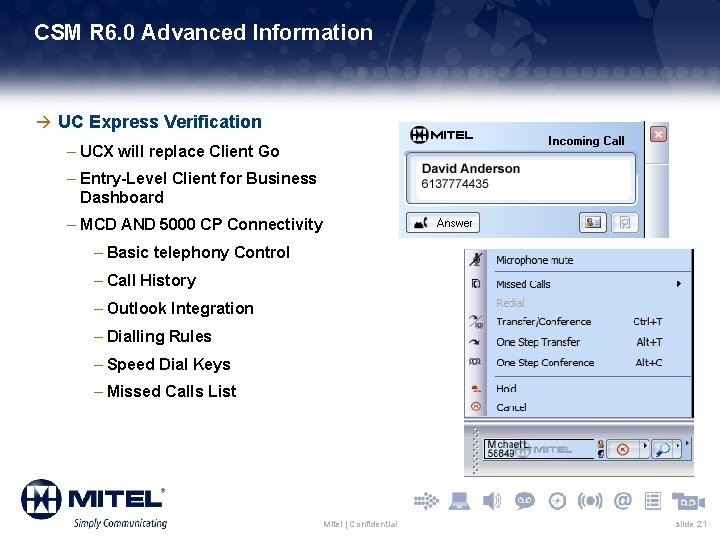The width and height of the screenshot is (720, 540).
Task: Click the David Anderson caller name
Action: [471, 169]
